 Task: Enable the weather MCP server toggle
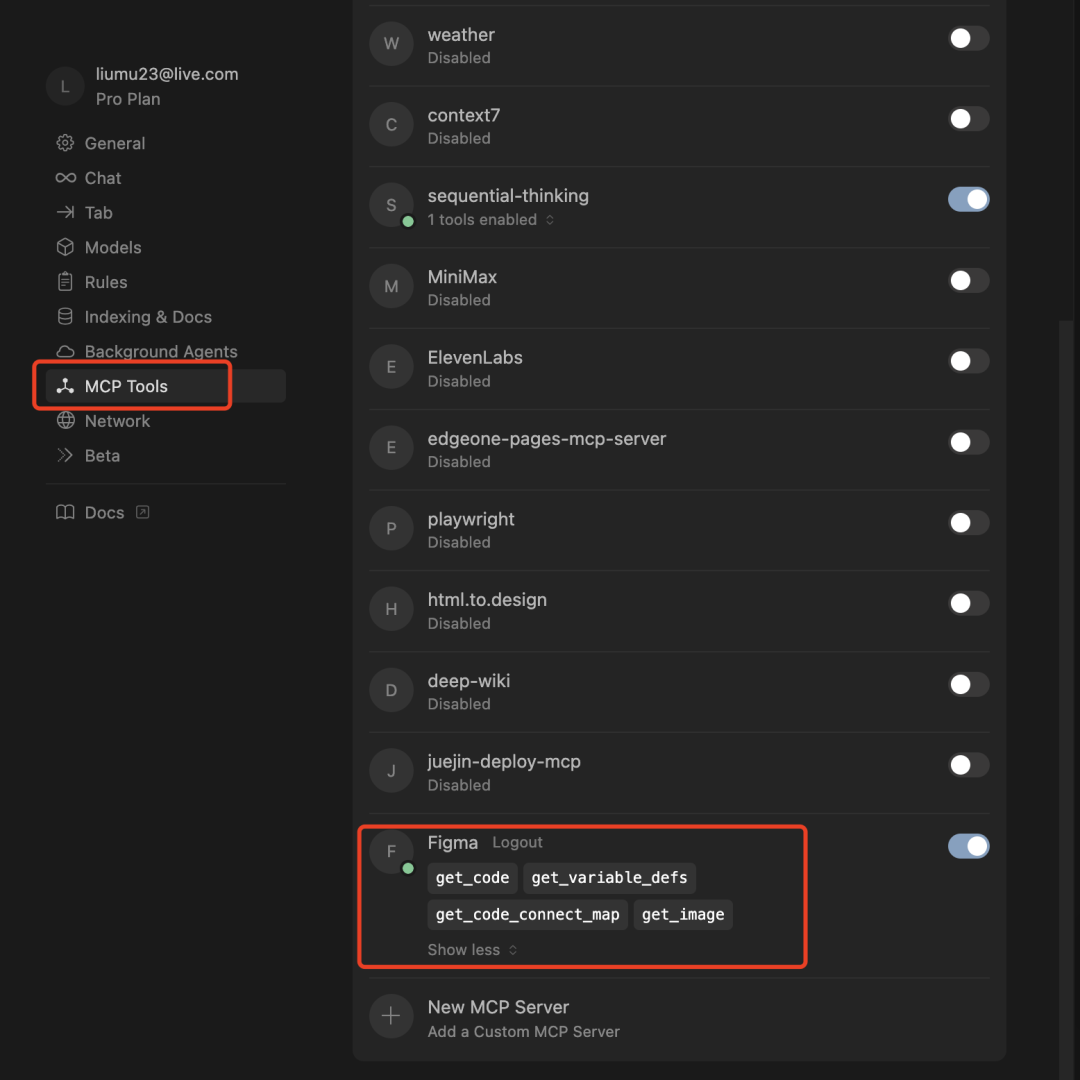coord(968,38)
